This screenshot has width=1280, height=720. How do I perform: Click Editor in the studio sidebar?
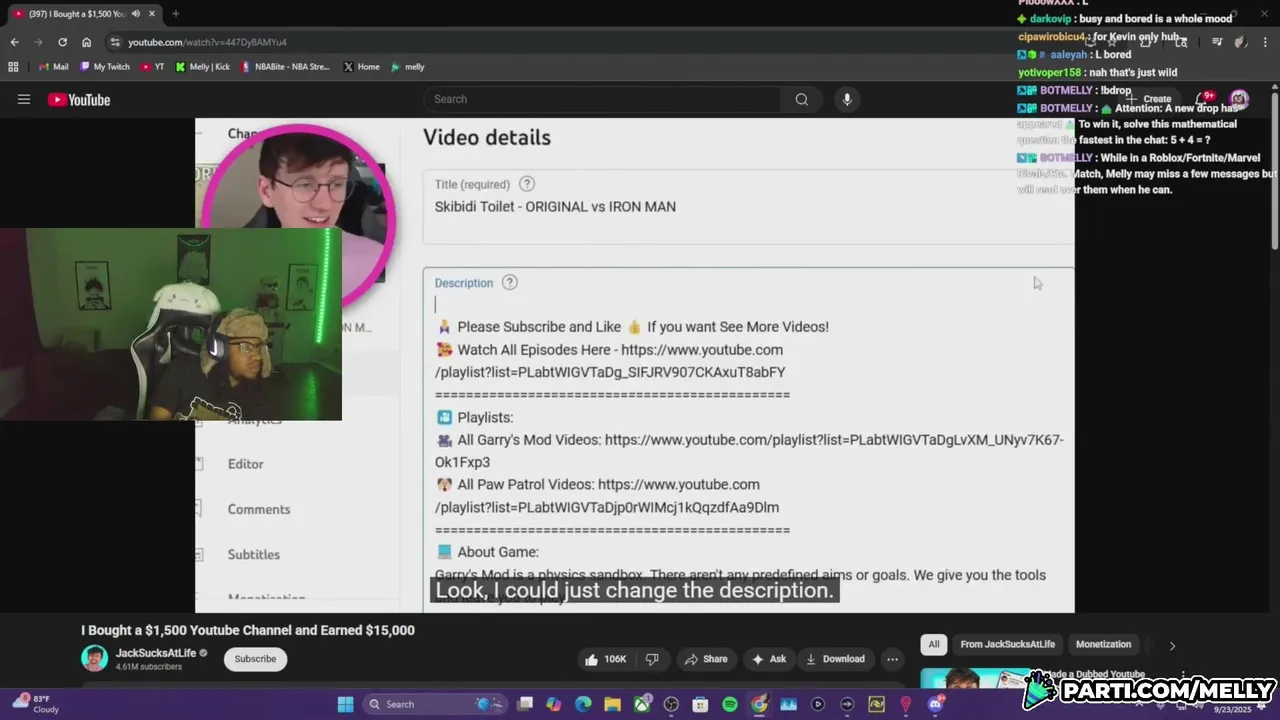tap(245, 464)
